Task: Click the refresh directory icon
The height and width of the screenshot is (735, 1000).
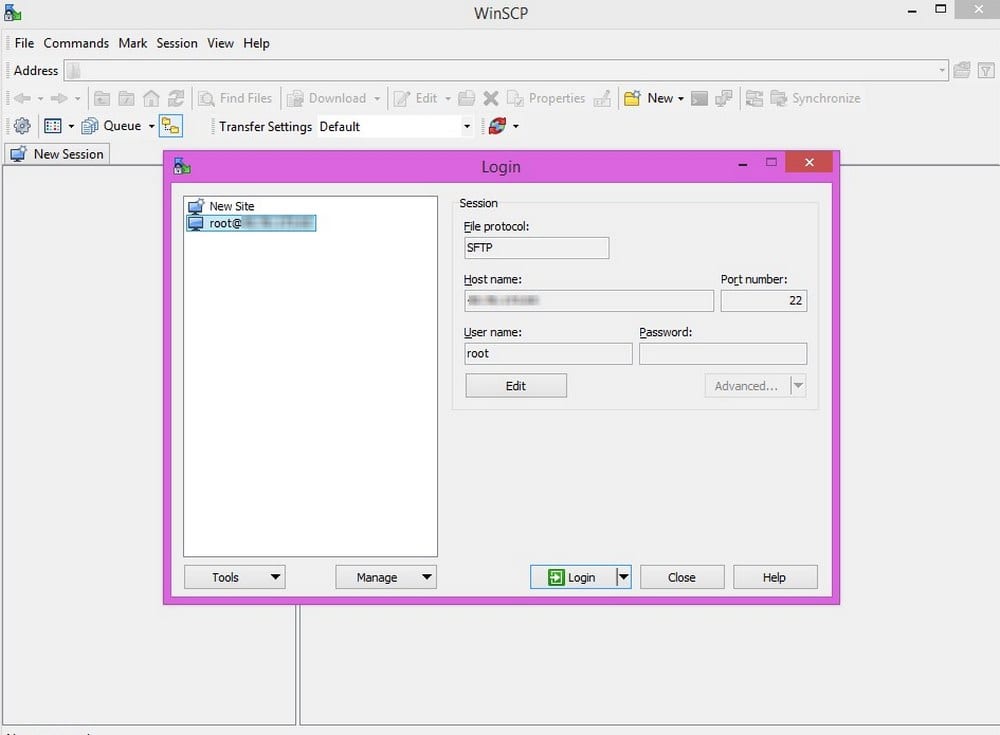Action: [175, 98]
